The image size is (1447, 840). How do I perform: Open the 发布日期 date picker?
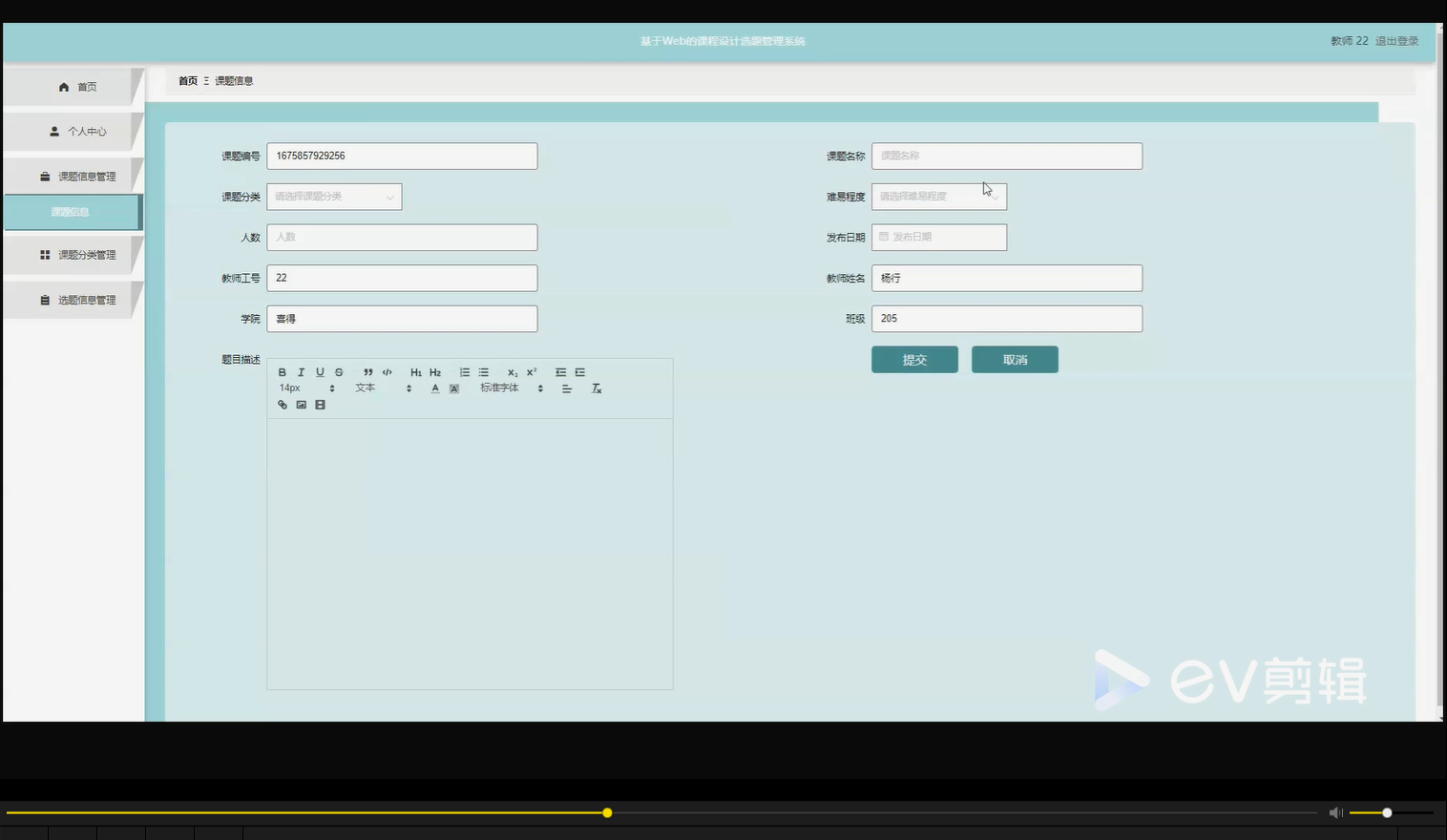(939, 237)
